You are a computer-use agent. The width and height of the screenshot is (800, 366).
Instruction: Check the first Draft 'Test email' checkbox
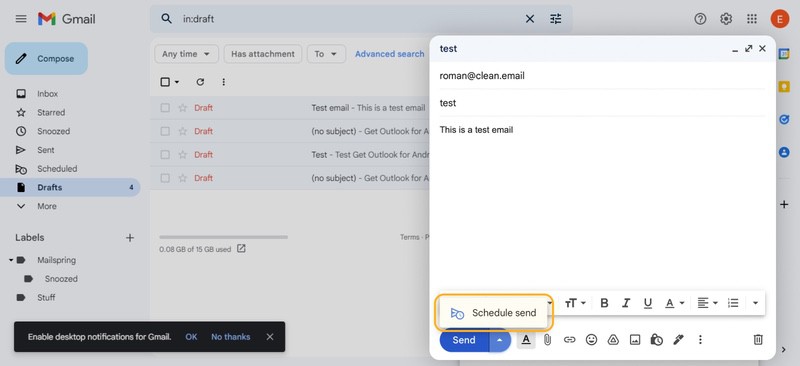[x=165, y=108]
